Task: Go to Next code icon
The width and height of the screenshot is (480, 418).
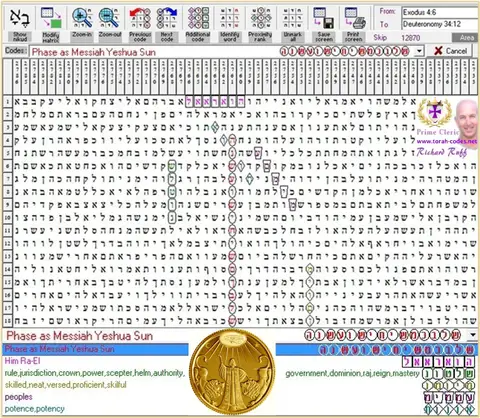Action: [x=167, y=18]
